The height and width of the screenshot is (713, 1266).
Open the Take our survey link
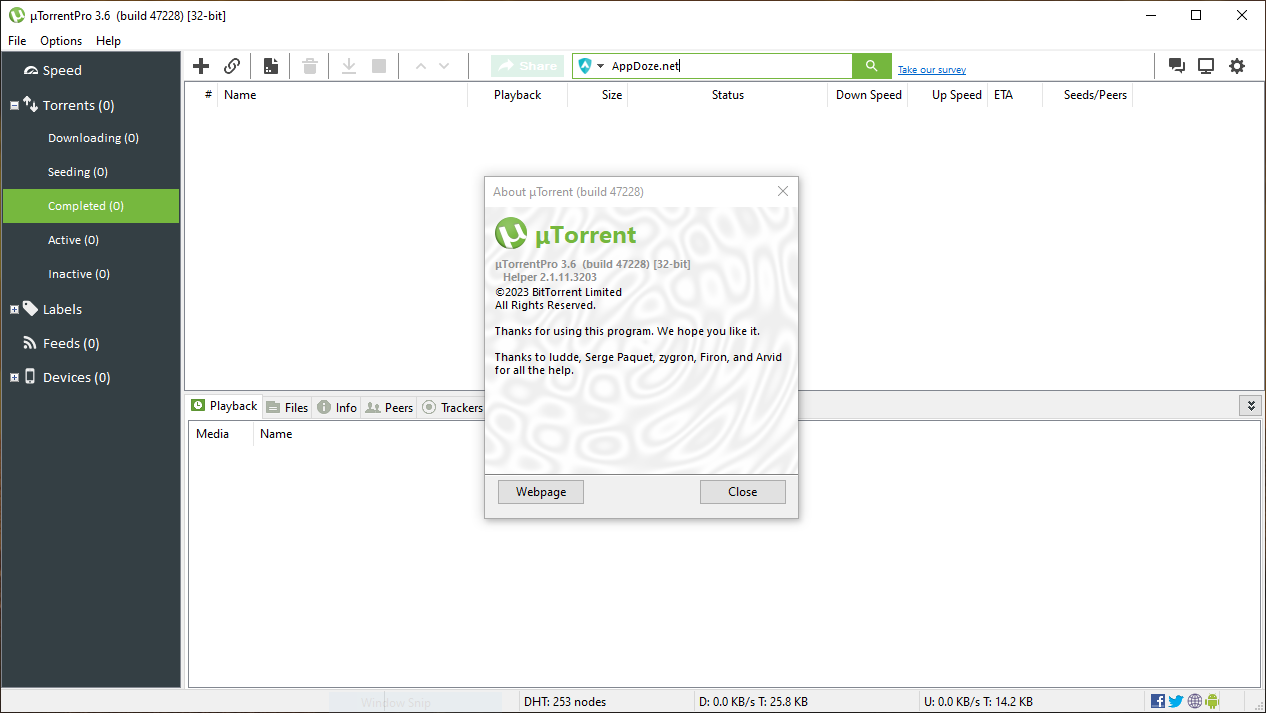pos(931,69)
